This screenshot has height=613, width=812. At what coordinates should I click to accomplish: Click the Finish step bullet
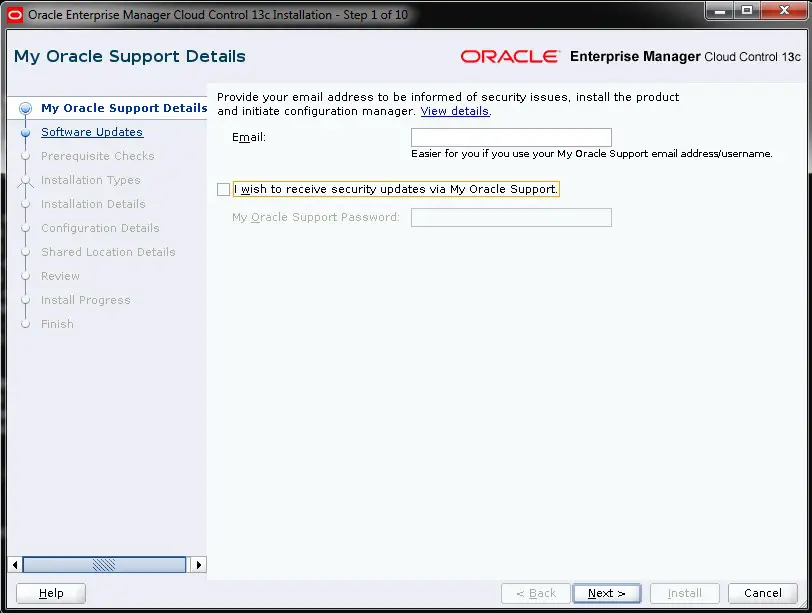pos(25,324)
